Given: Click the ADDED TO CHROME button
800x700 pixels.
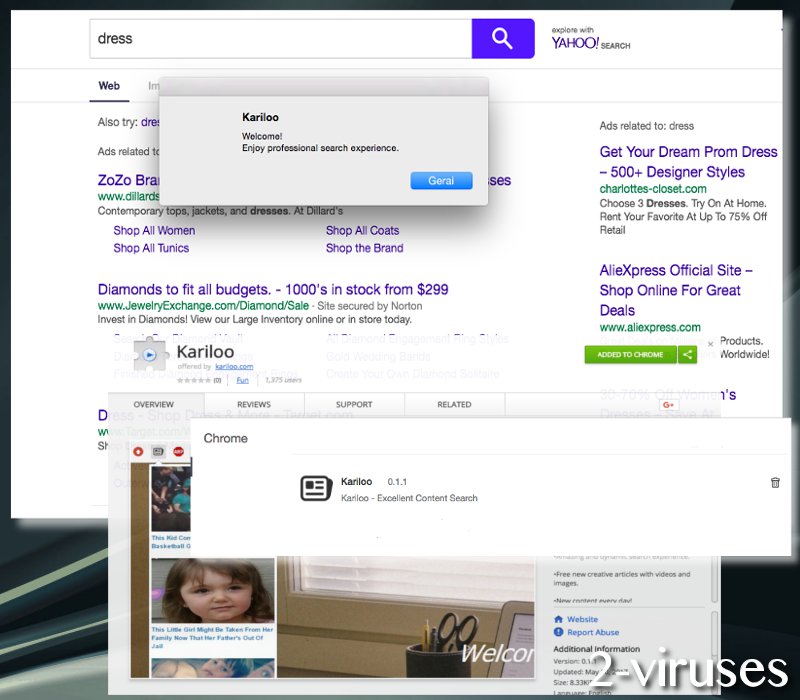Looking at the screenshot, I should tap(630, 354).
